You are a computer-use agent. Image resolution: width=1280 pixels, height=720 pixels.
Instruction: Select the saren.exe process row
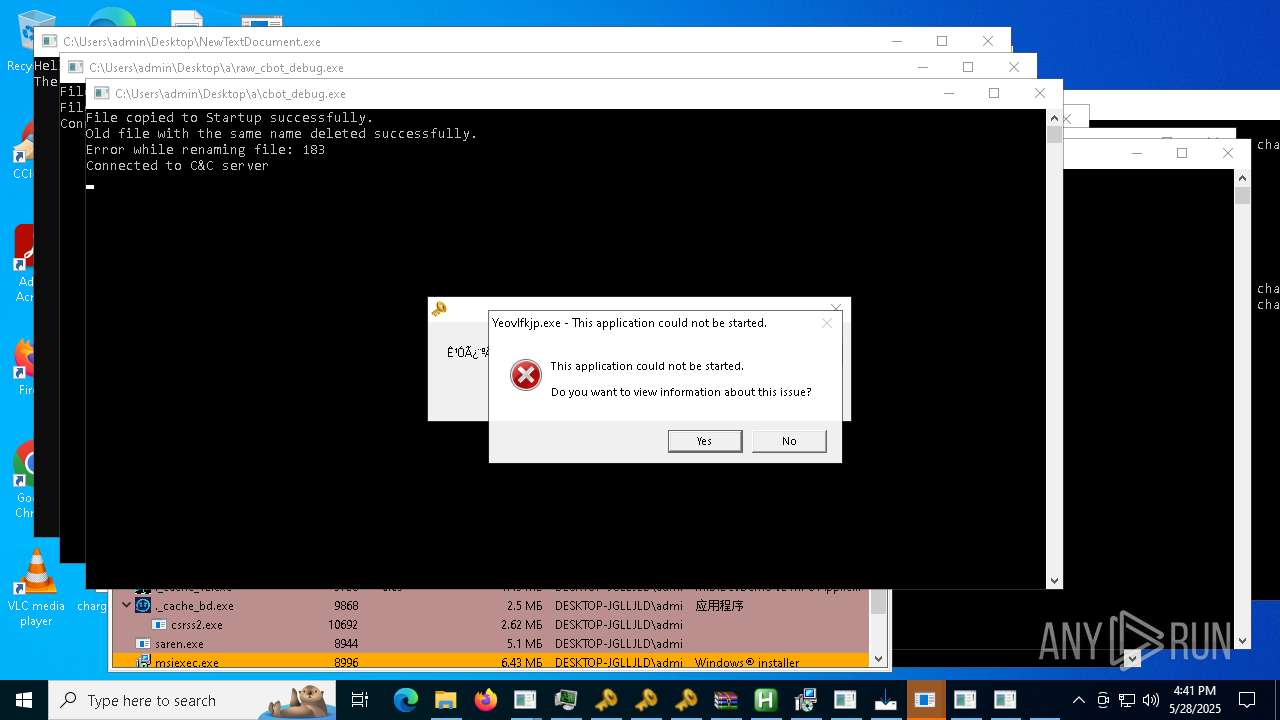pyautogui.click(x=490, y=643)
